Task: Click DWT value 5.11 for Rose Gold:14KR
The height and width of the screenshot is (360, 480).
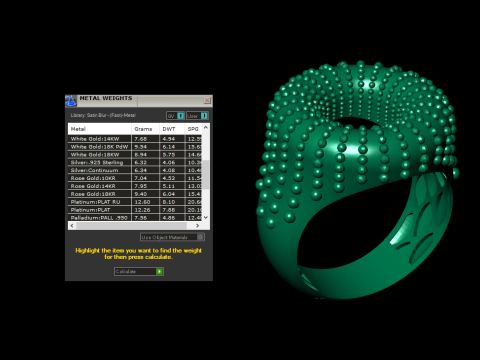Action: (x=169, y=186)
